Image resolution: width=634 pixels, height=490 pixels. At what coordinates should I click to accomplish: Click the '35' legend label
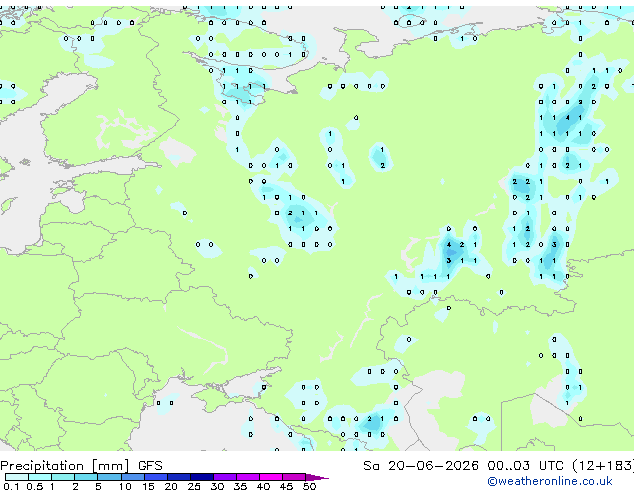[x=240, y=486]
